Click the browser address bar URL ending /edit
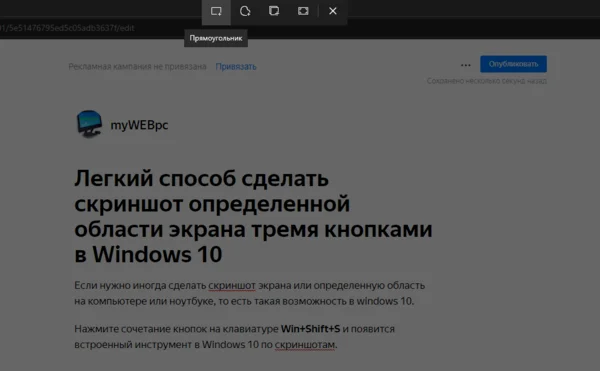Viewport: 600px width, 371px height. [x=67, y=28]
